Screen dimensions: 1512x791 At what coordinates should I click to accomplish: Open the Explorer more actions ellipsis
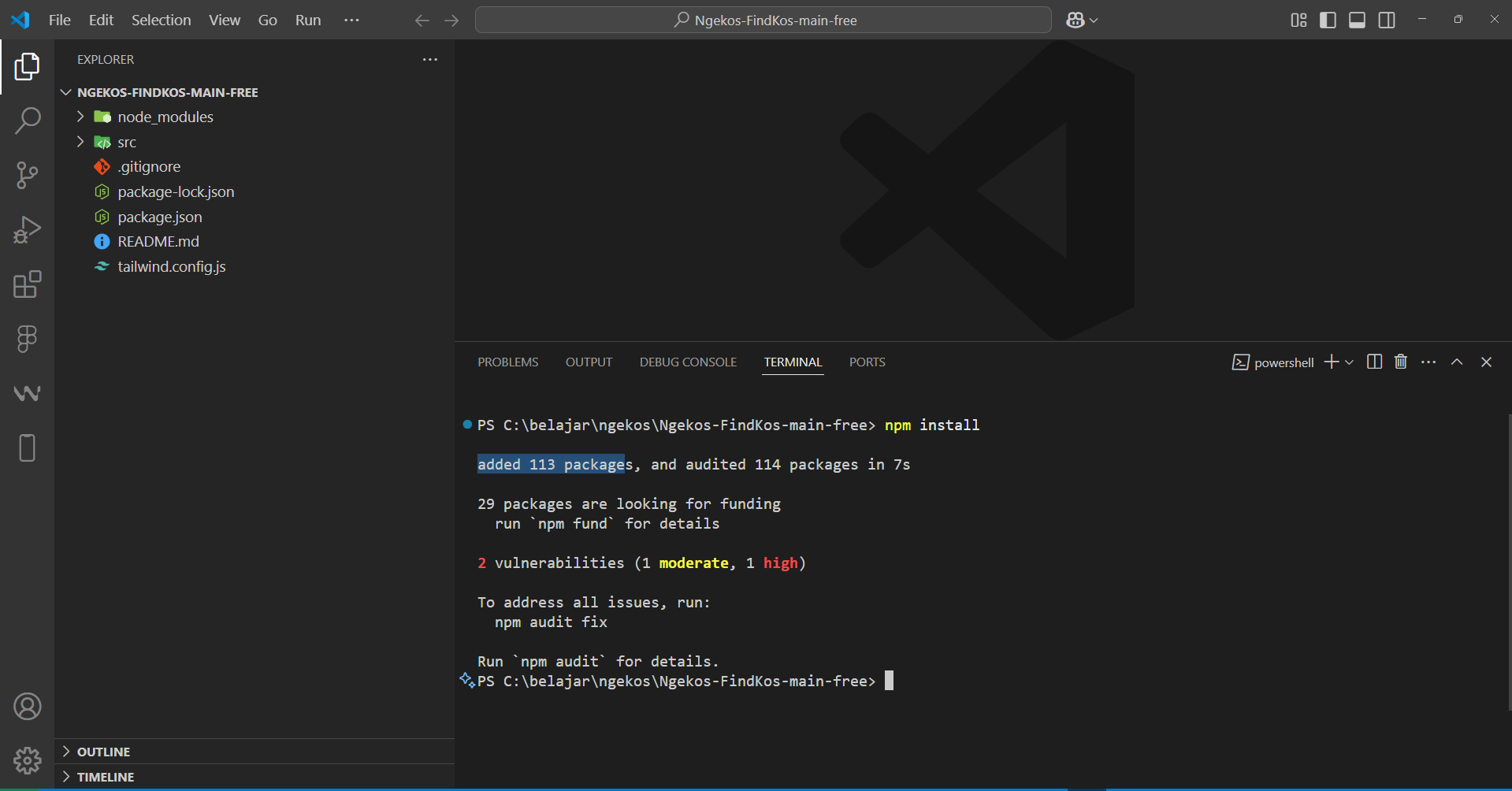coord(430,60)
